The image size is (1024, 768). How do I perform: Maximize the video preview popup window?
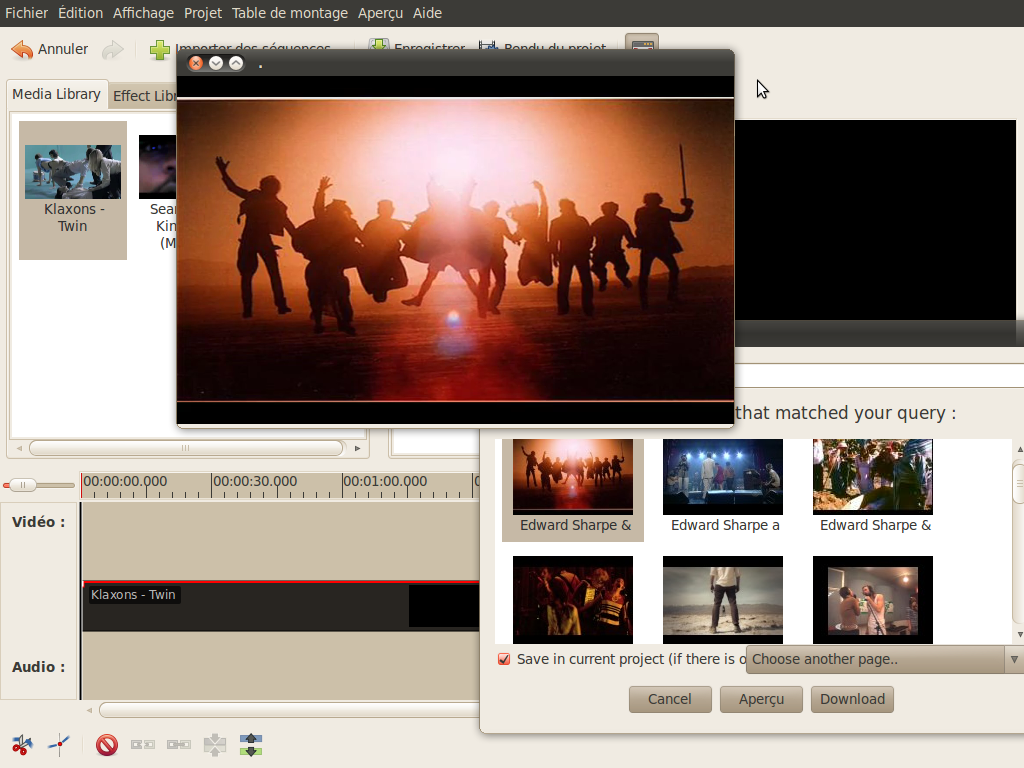236,63
